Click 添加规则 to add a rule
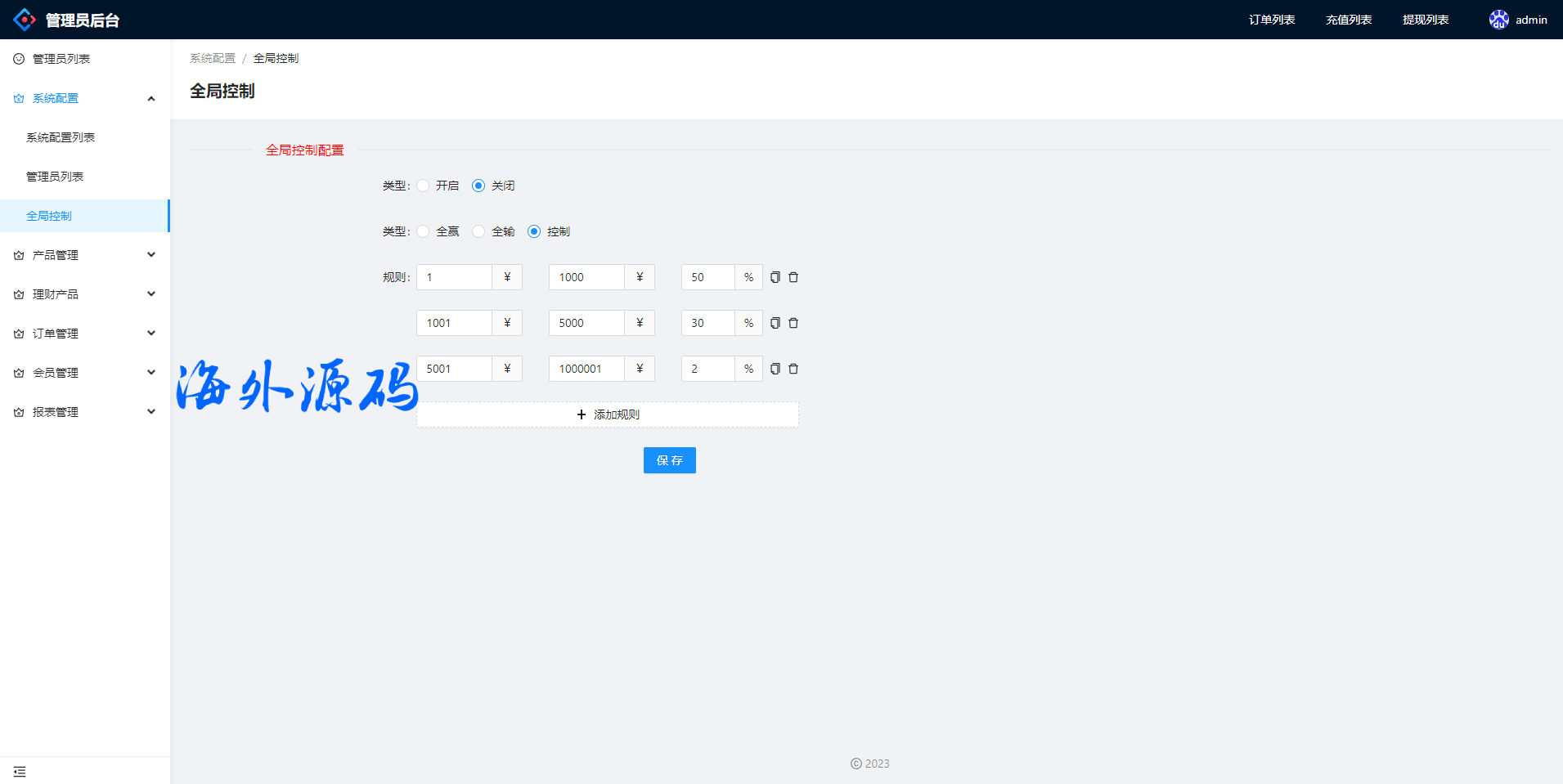The image size is (1563, 784). click(x=608, y=414)
